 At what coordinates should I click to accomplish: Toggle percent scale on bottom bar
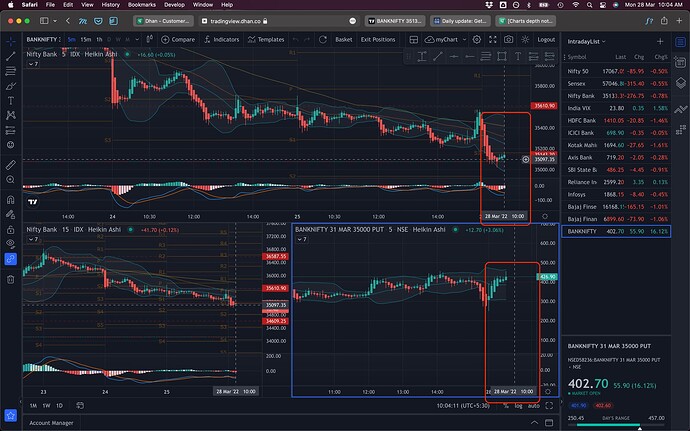click(506, 405)
